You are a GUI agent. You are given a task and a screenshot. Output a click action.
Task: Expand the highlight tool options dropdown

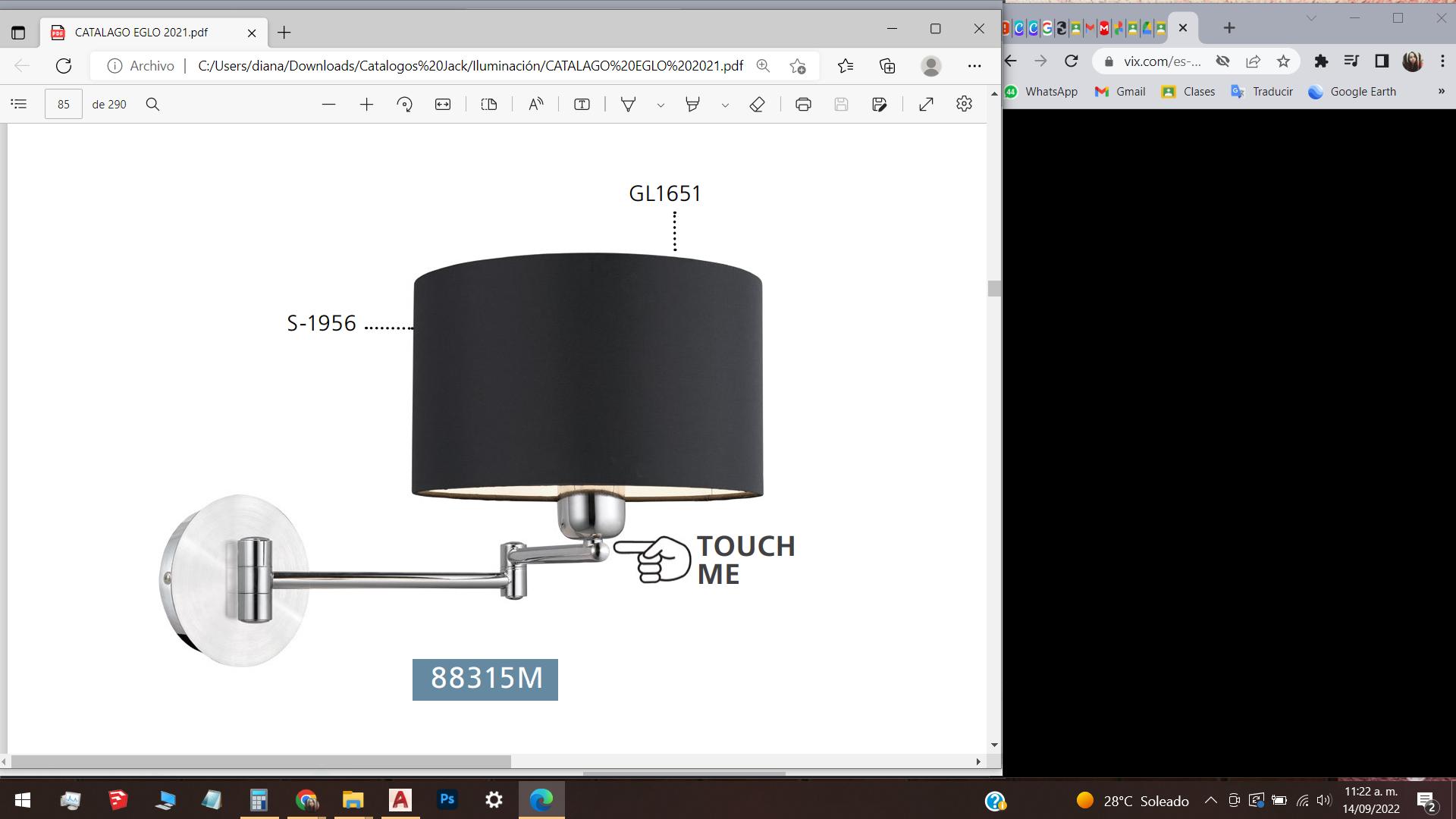click(725, 105)
